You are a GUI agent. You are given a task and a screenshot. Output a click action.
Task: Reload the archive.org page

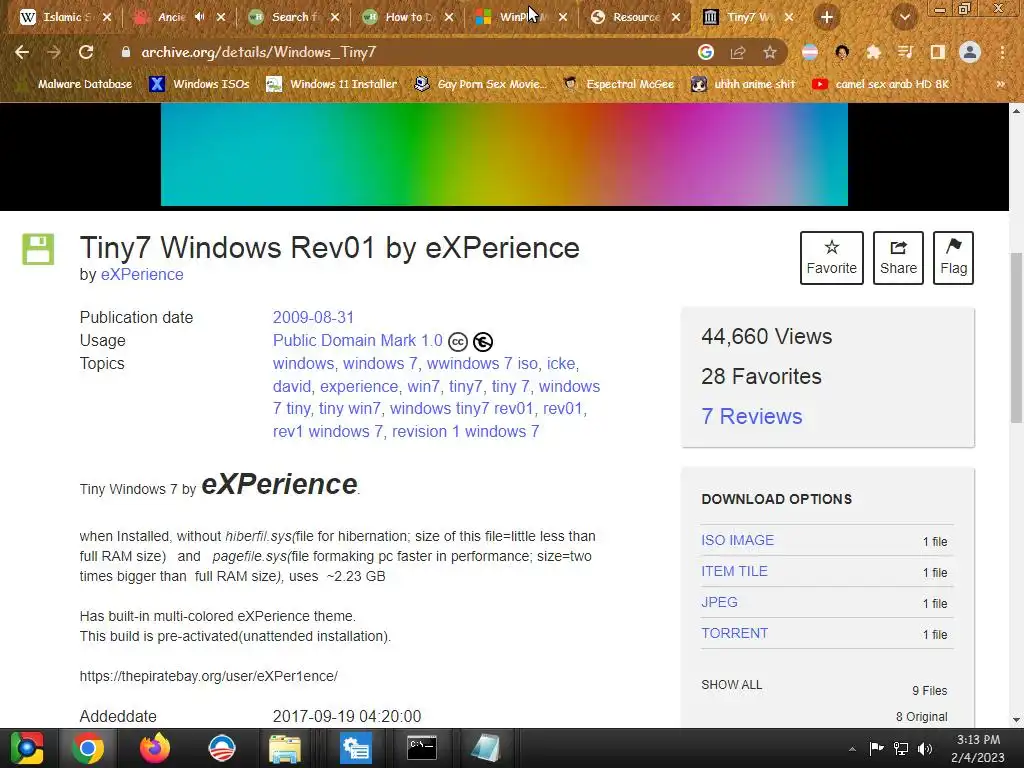pos(86,52)
